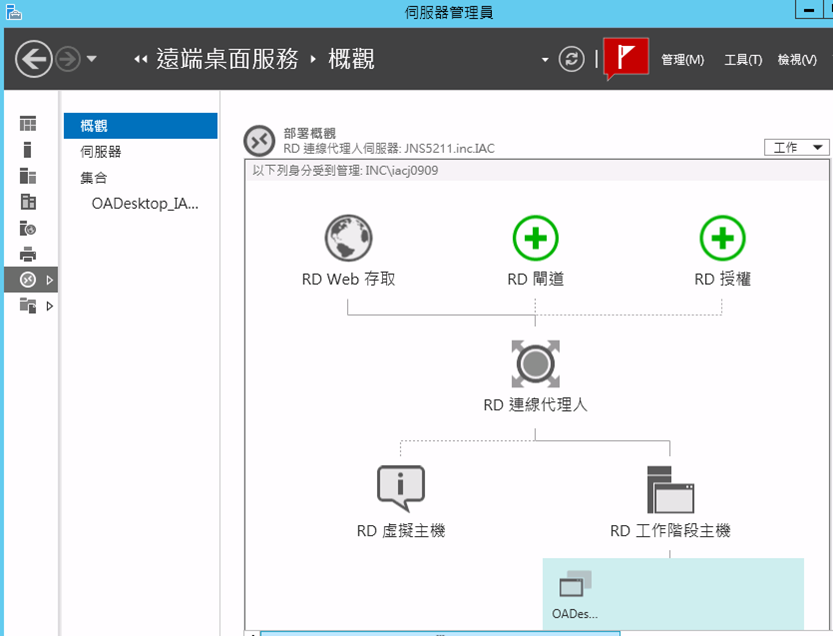
Task: Select the OADes... collection thumbnail
Action: point(575,594)
